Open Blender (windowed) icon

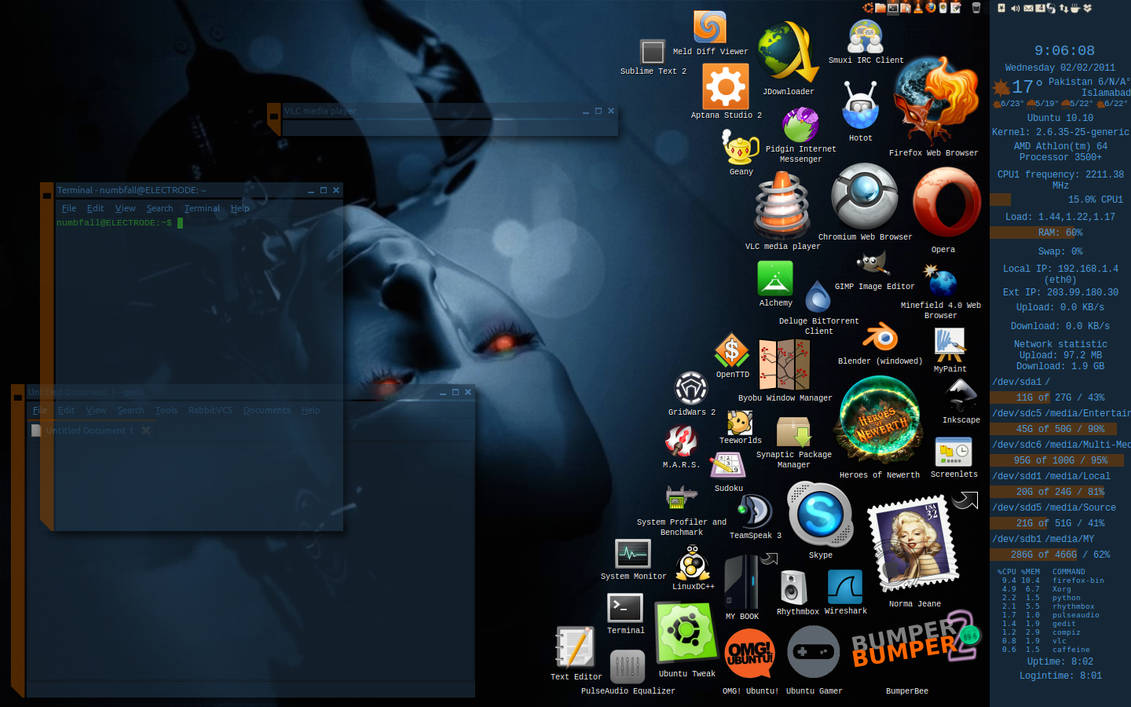pyautogui.click(x=880, y=338)
